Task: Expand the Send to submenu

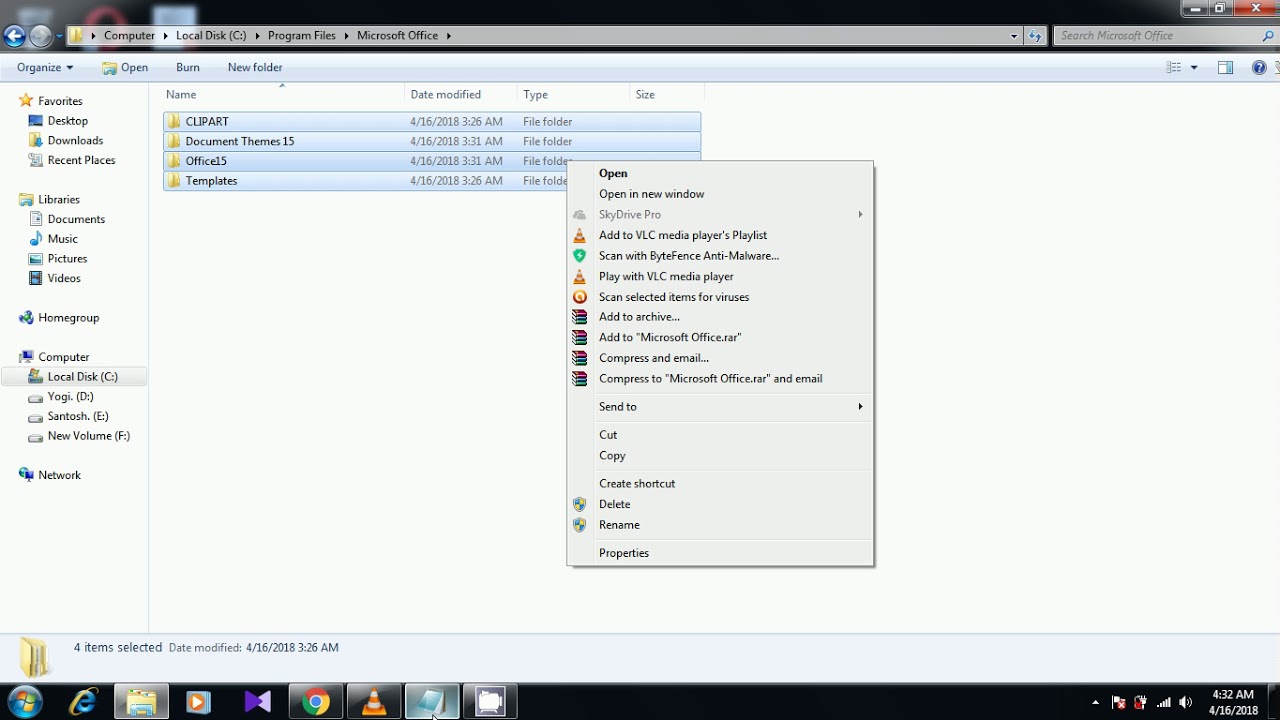Action: pyautogui.click(x=860, y=407)
